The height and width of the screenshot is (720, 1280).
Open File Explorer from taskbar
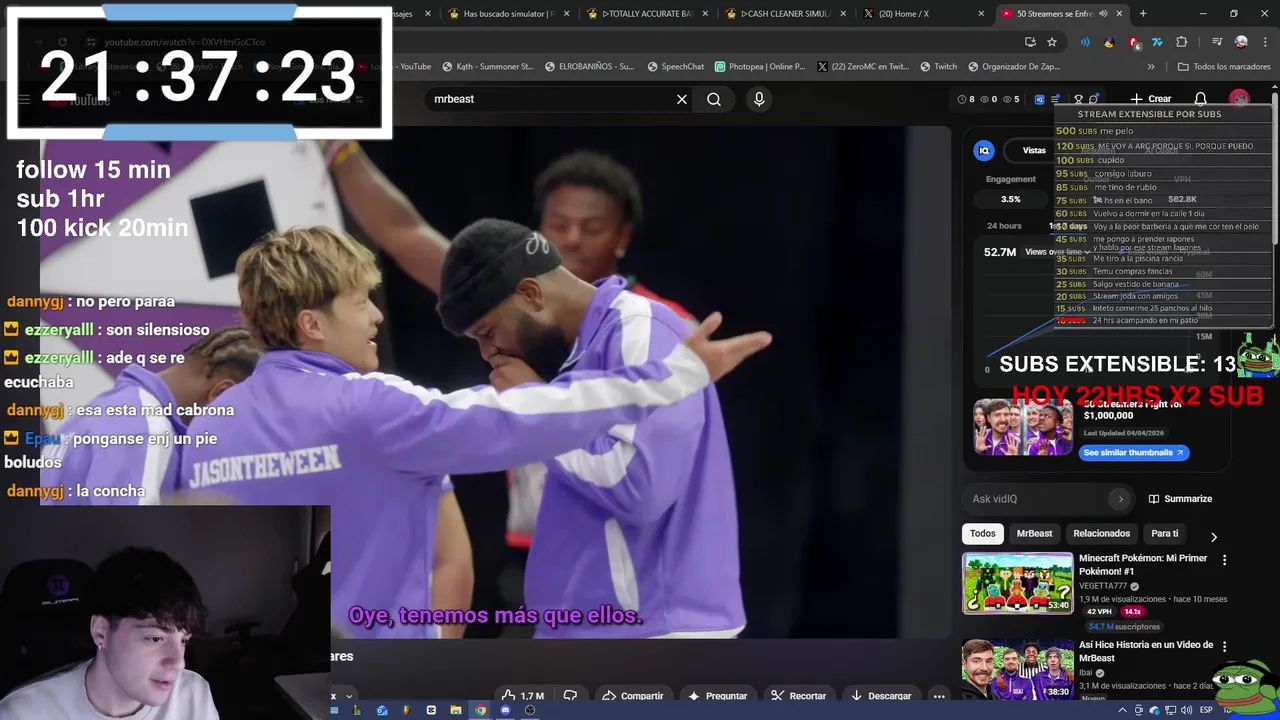[456, 710]
